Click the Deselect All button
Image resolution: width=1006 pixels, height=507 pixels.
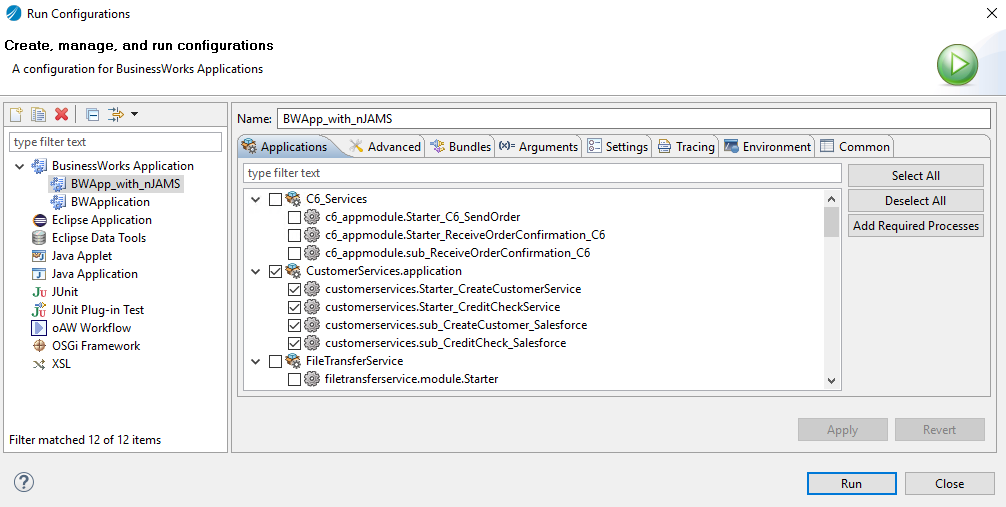coord(916,201)
